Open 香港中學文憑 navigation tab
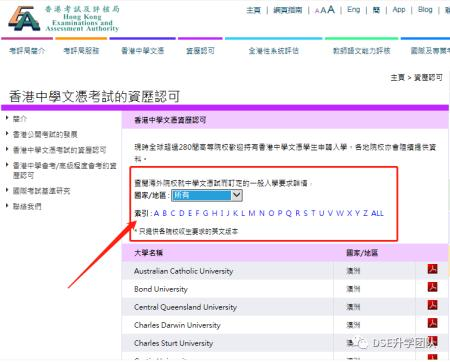Viewport: 450px width, 362px height. pyautogui.click(x=142, y=51)
